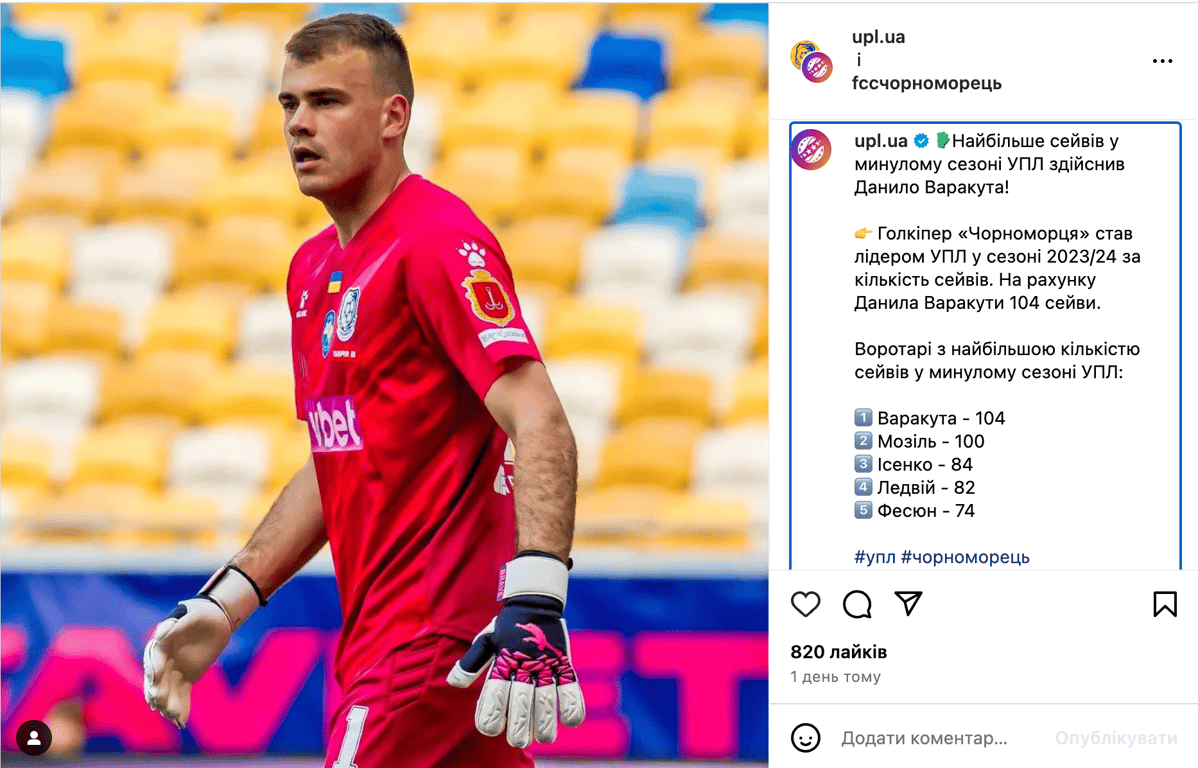Viewport: 1198px width, 768px height.
Task: Open emoji picker smiley icon
Action: (x=805, y=737)
